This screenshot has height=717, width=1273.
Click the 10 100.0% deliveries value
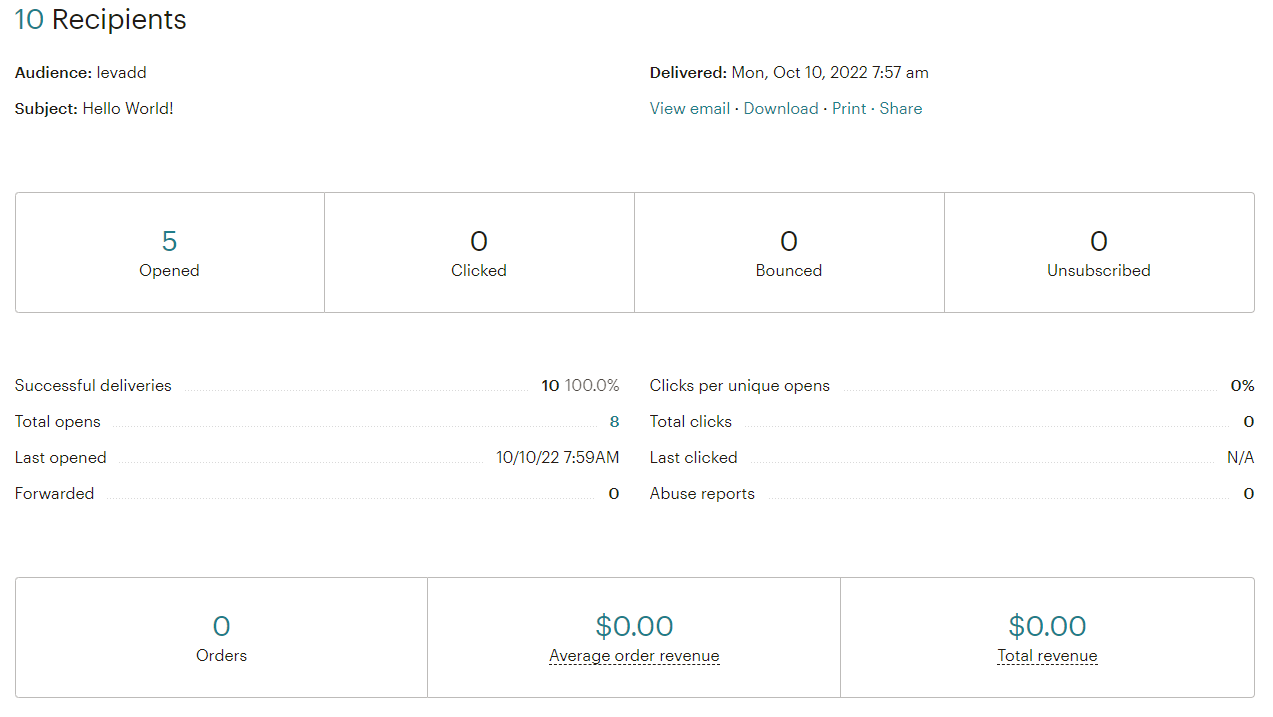point(580,386)
